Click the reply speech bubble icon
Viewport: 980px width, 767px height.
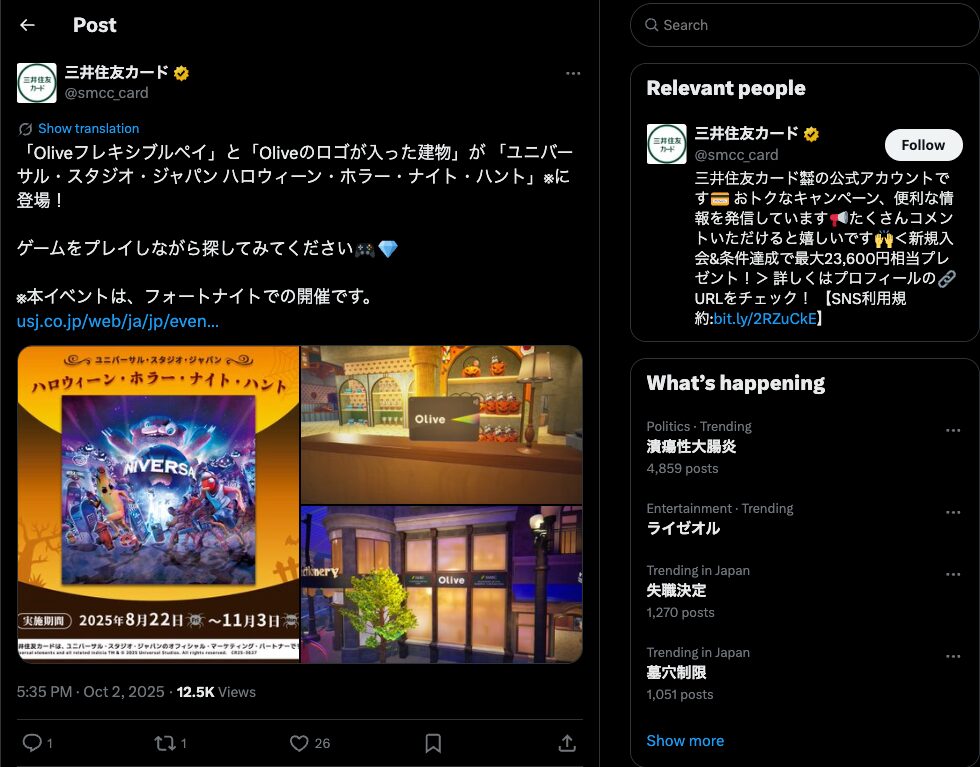coord(32,743)
